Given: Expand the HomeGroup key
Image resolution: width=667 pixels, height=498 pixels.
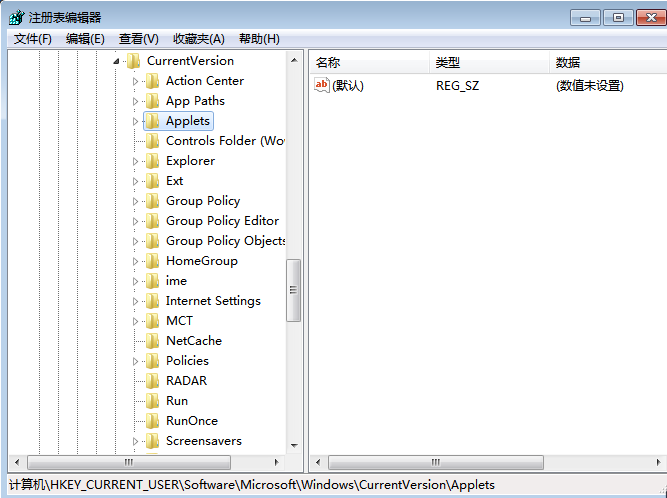Looking at the screenshot, I should coord(135,261).
